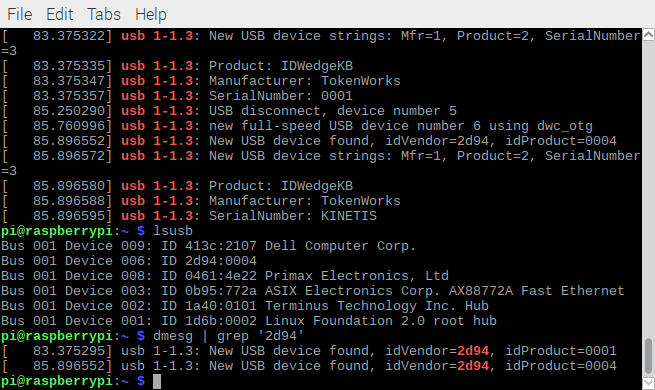The height and width of the screenshot is (390, 655).
Task: Click the scrollbar up arrow
Action: click(x=648, y=35)
